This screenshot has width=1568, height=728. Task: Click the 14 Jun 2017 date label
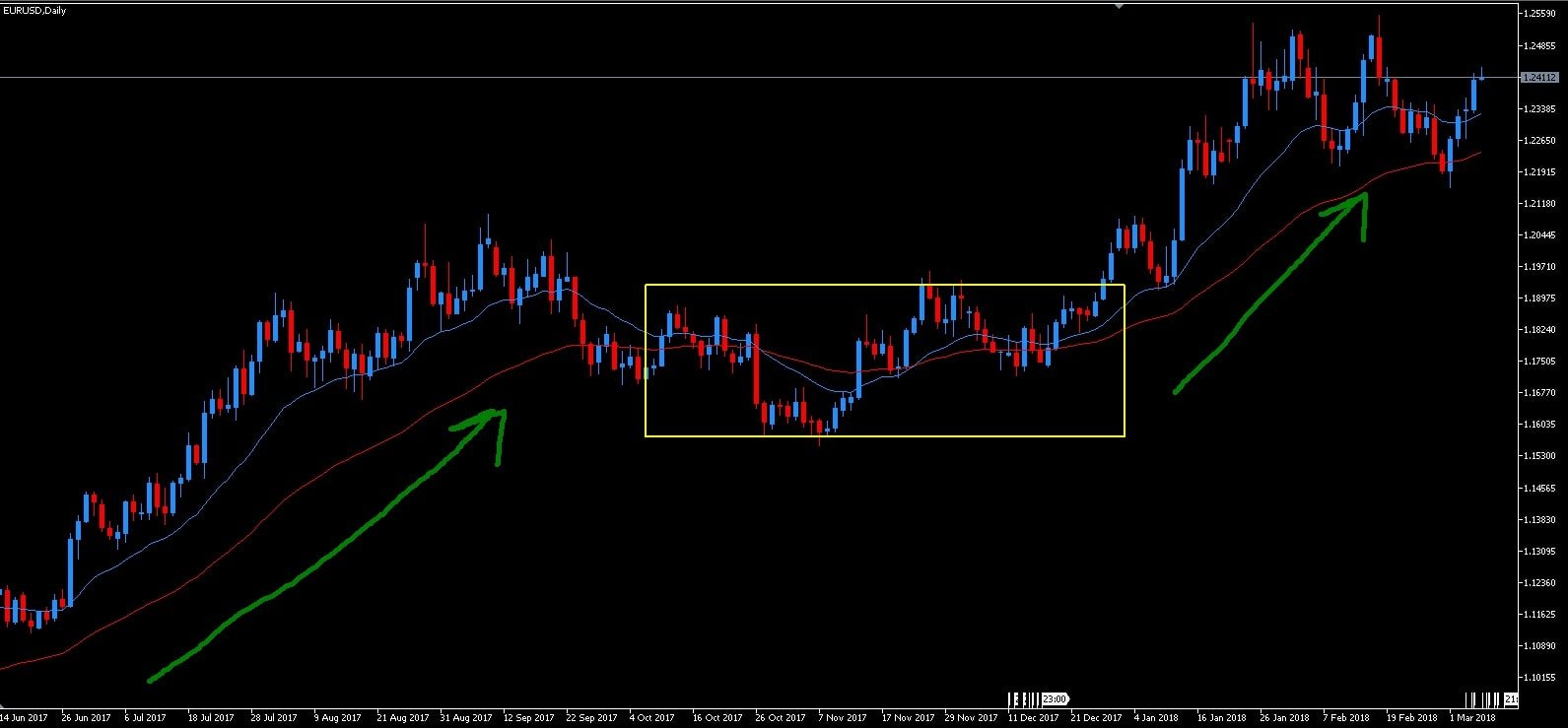(x=25, y=717)
